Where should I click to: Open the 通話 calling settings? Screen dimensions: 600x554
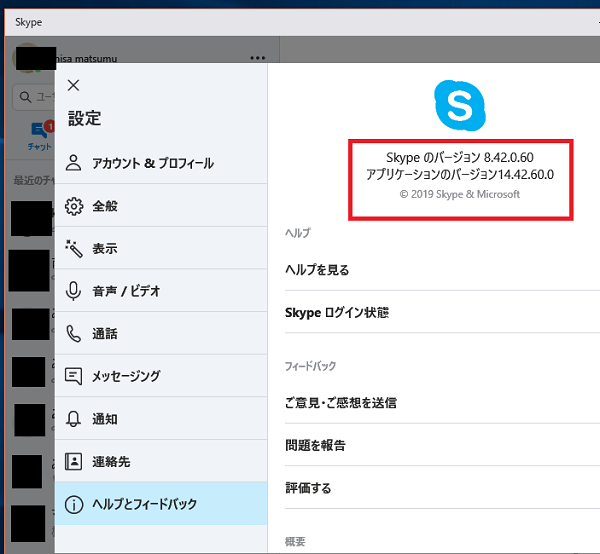click(x=161, y=334)
